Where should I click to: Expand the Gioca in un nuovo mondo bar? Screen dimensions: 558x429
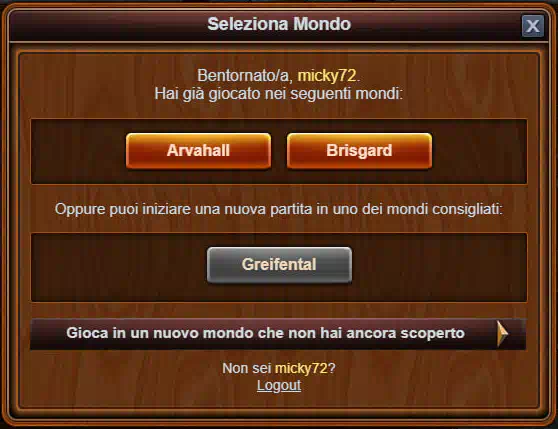point(278,334)
